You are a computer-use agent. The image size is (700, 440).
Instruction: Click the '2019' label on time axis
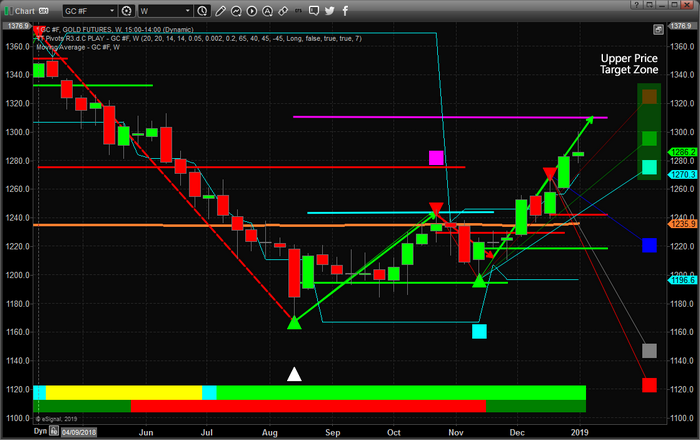pyautogui.click(x=579, y=432)
